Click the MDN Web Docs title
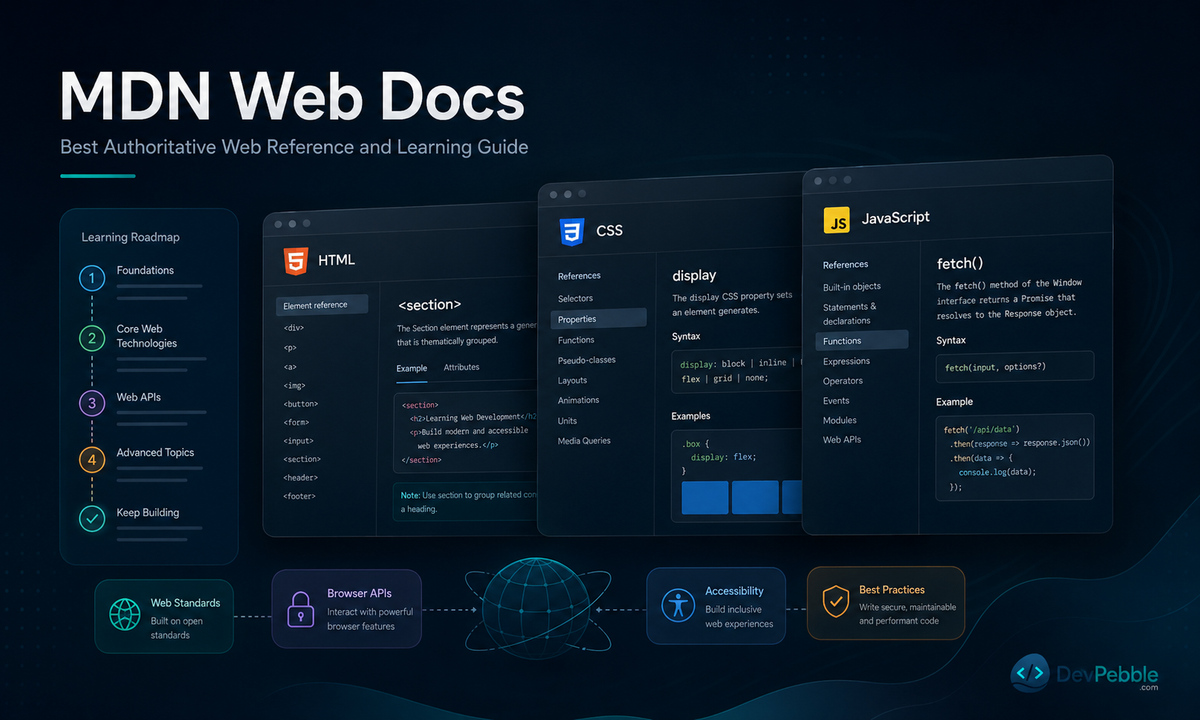 pyautogui.click(x=292, y=97)
